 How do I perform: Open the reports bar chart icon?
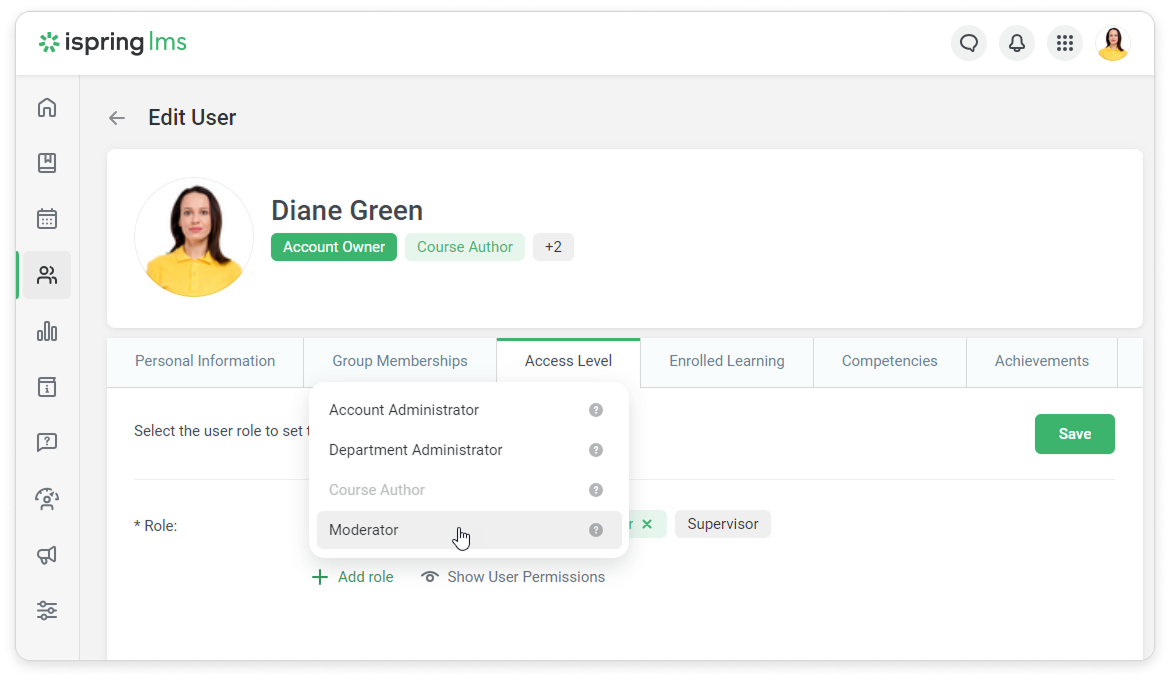(47, 331)
